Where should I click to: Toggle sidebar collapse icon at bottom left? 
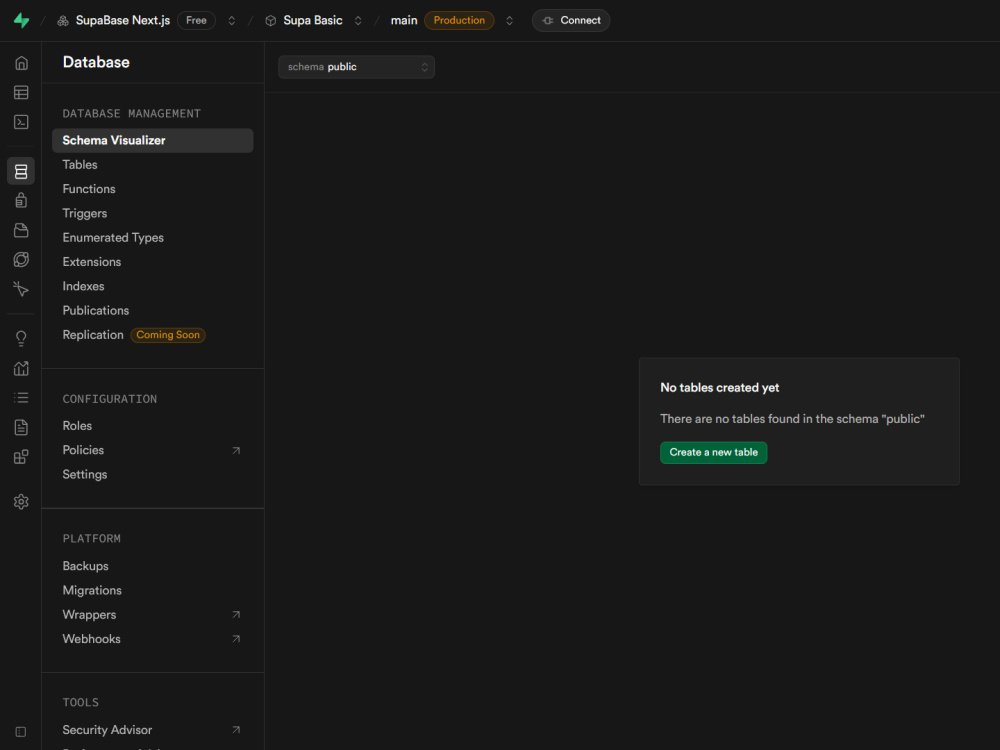pyautogui.click(x=20, y=732)
